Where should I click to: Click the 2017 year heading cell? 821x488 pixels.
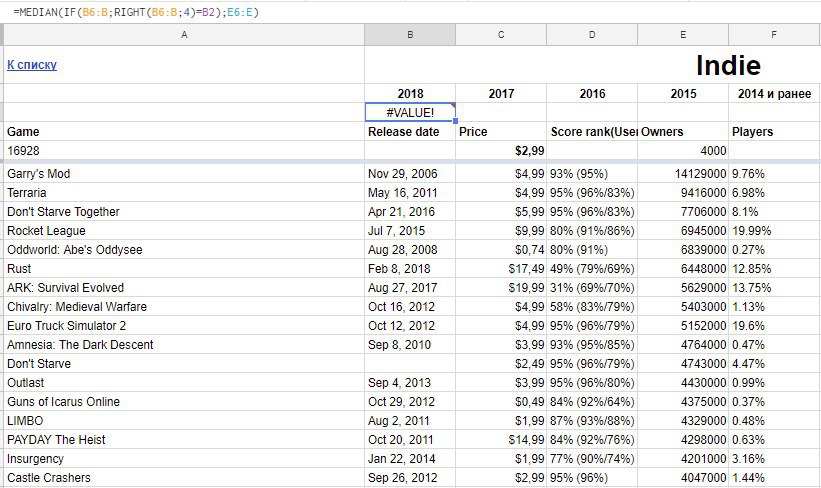click(501, 94)
